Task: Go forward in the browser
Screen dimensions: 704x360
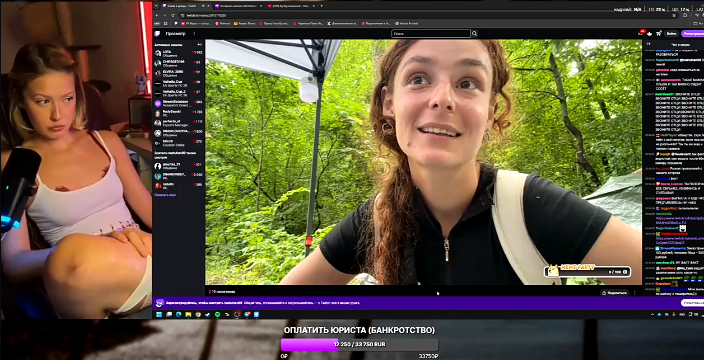Action: (165, 15)
